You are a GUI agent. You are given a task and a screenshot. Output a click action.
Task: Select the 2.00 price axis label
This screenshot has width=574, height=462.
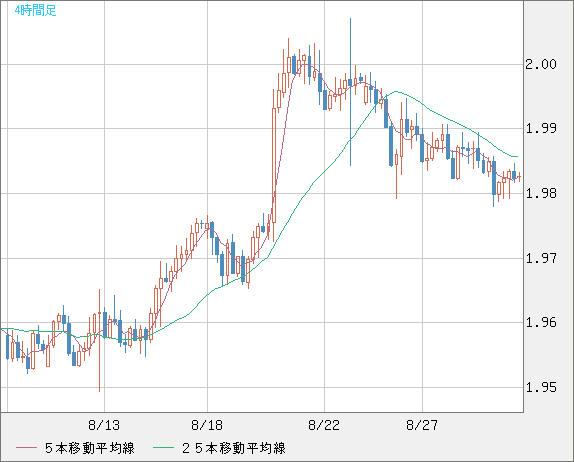(x=541, y=64)
